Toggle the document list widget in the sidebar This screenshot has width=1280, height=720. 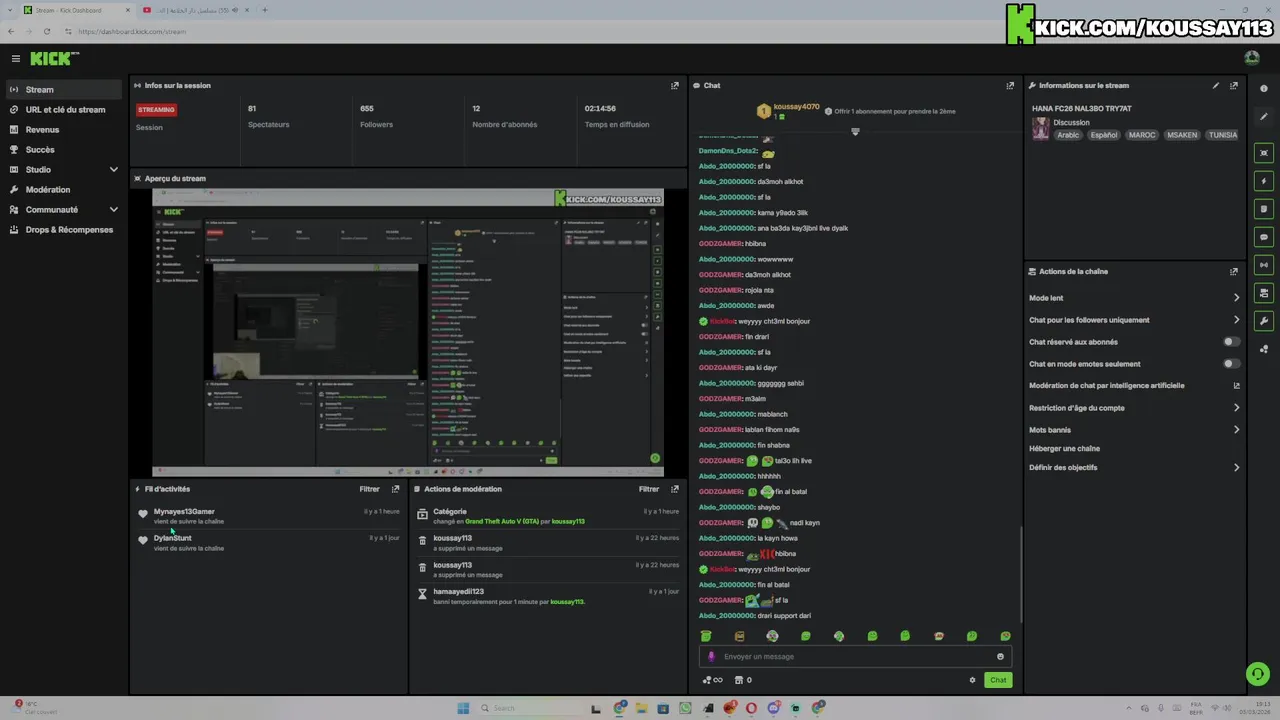1264,209
